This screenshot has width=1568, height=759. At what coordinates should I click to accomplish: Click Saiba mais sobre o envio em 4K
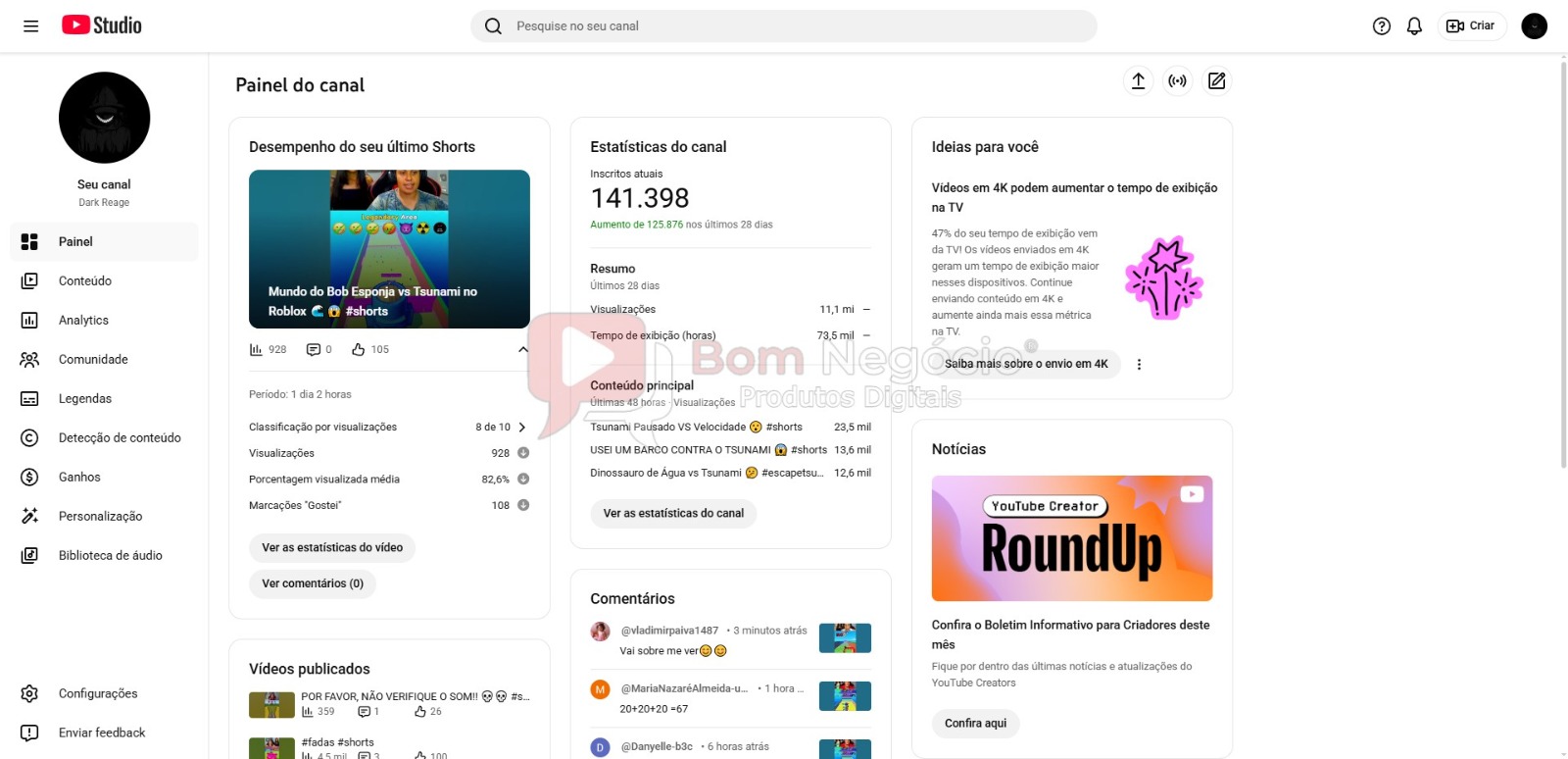pyautogui.click(x=1026, y=364)
